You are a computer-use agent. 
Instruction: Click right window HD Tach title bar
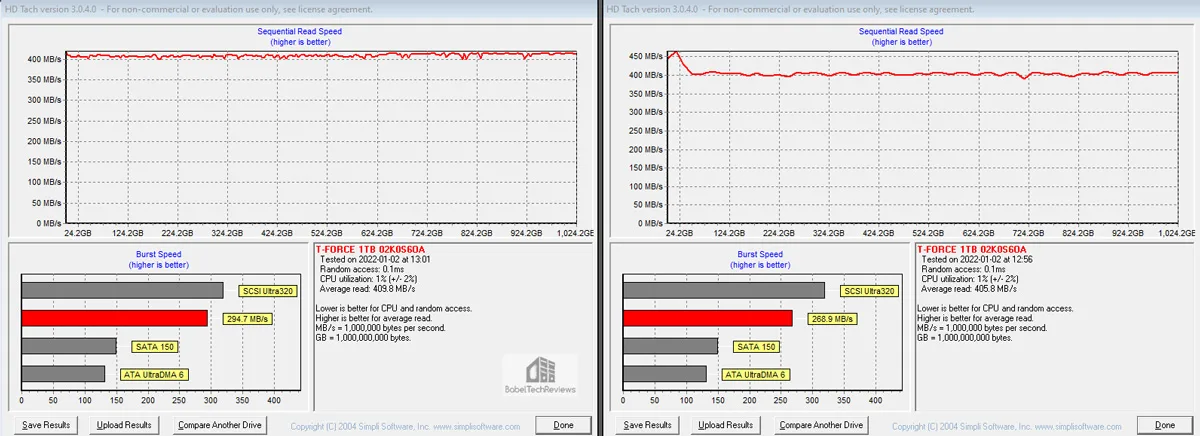[901, 9]
